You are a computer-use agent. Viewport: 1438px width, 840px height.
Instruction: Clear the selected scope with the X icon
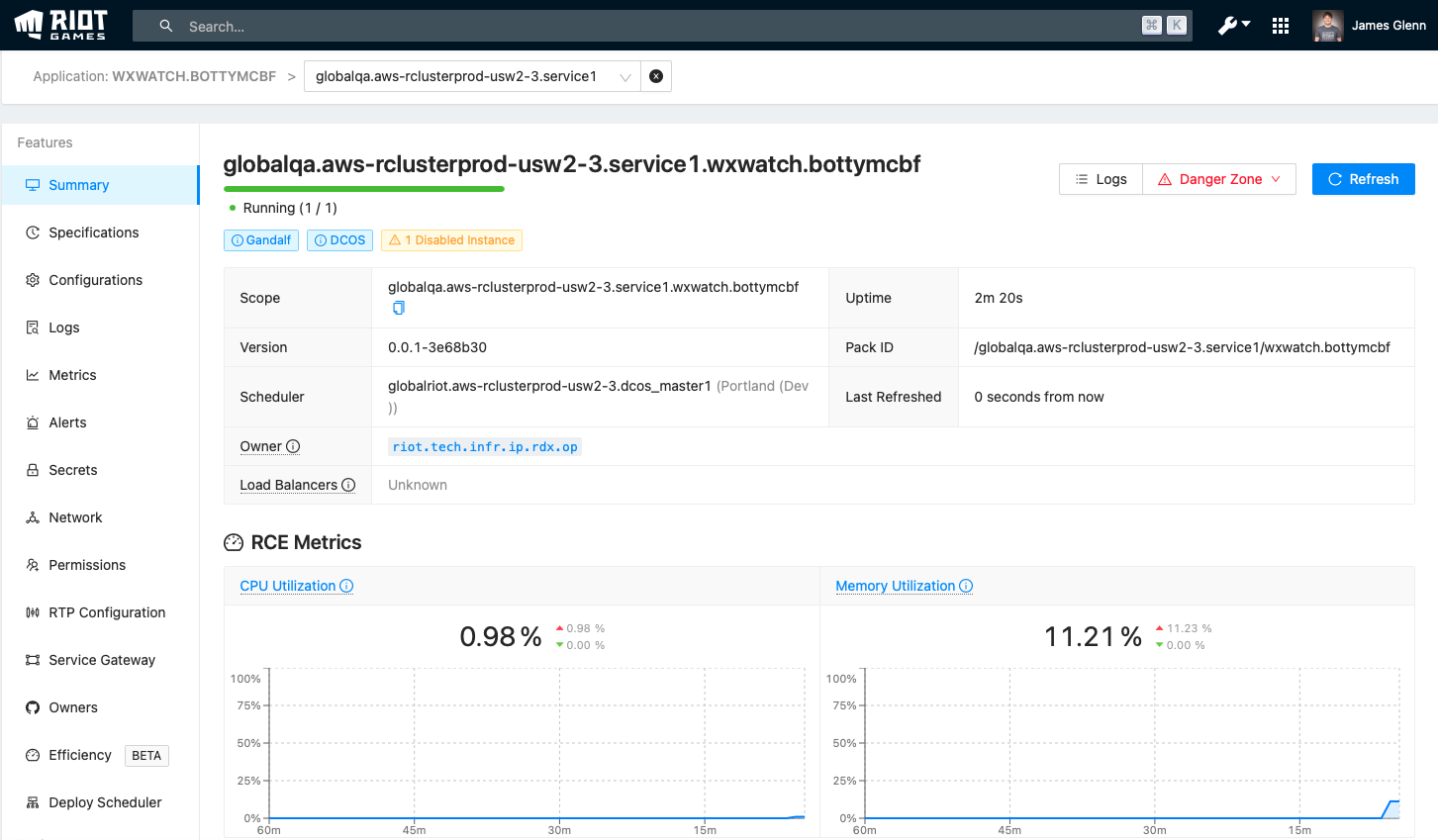(656, 76)
